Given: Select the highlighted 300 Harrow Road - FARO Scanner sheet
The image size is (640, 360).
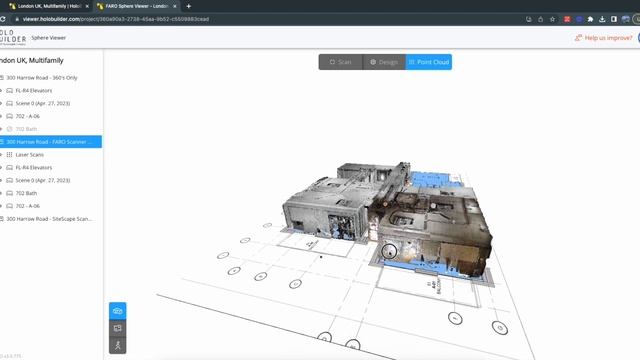Looking at the screenshot, I should pyautogui.click(x=51, y=142).
